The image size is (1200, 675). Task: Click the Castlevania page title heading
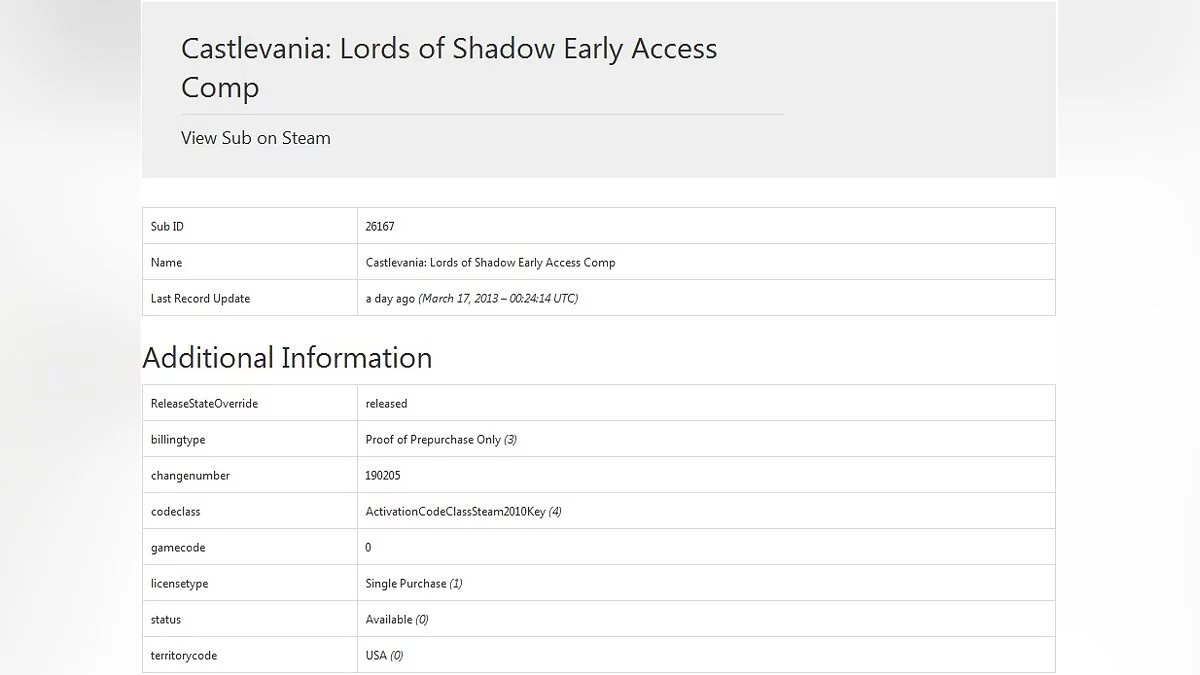[x=449, y=67]
